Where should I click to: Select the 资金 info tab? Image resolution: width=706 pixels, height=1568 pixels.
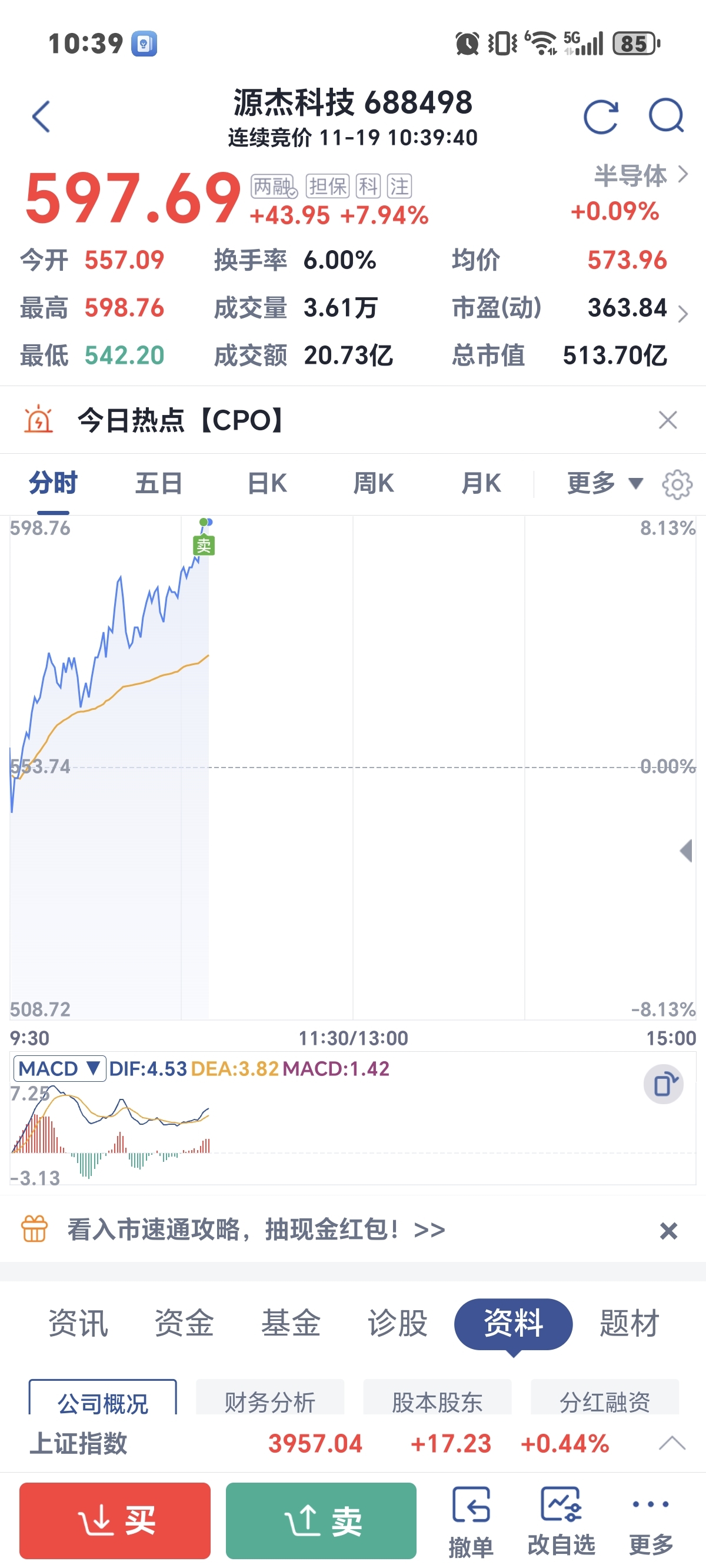[184, 1323]
